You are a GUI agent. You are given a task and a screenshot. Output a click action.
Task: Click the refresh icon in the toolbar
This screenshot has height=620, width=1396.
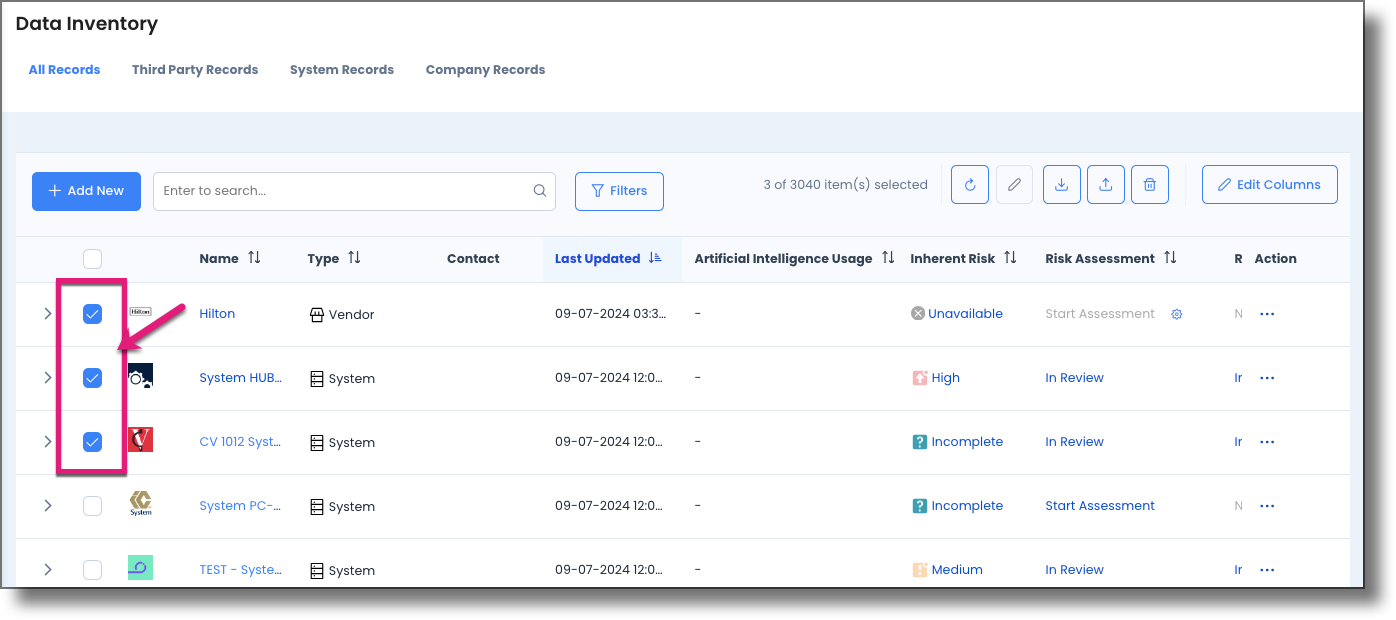click(x=970, y=185)
